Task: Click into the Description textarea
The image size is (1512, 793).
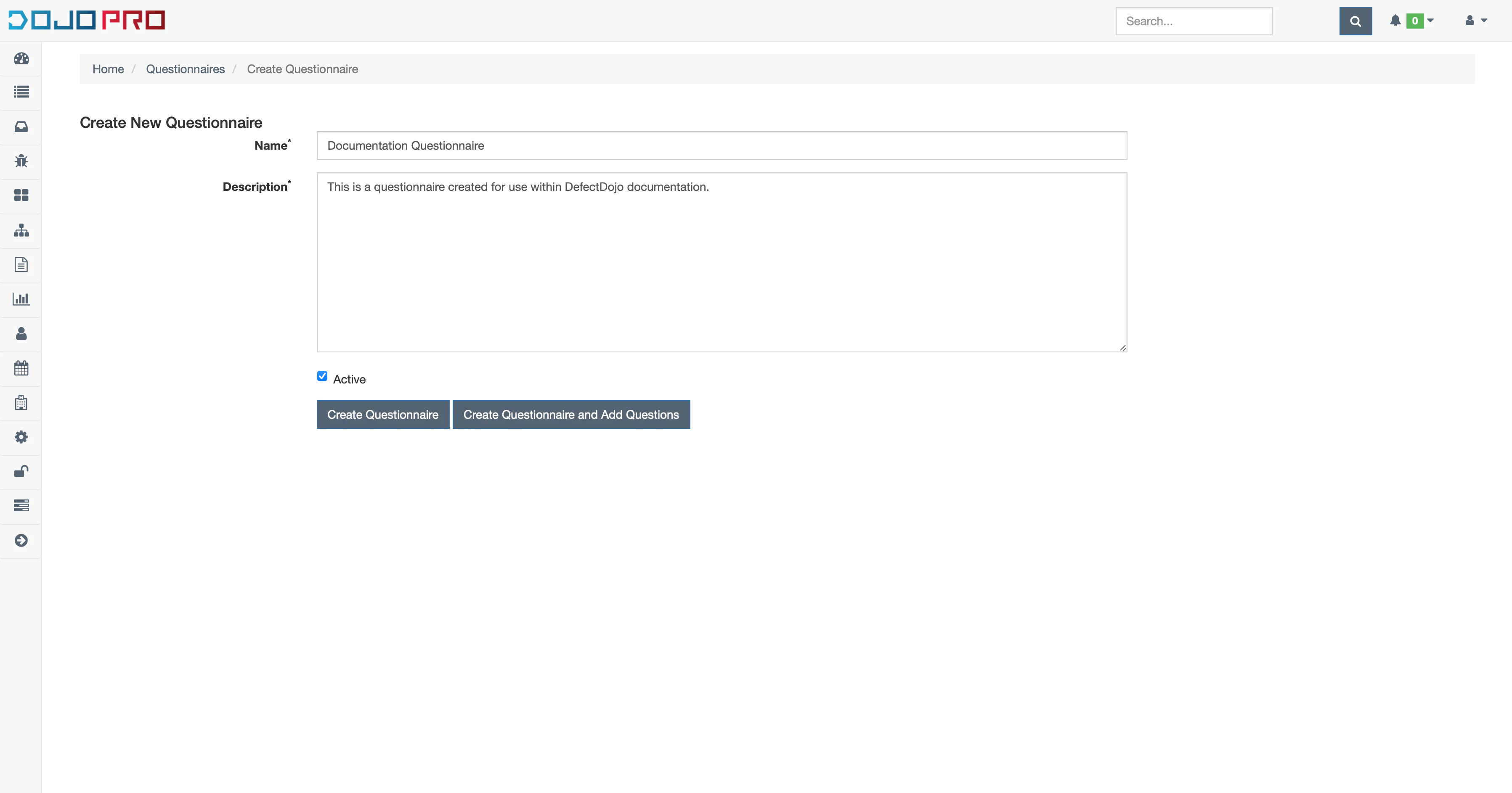Action: 722,262
